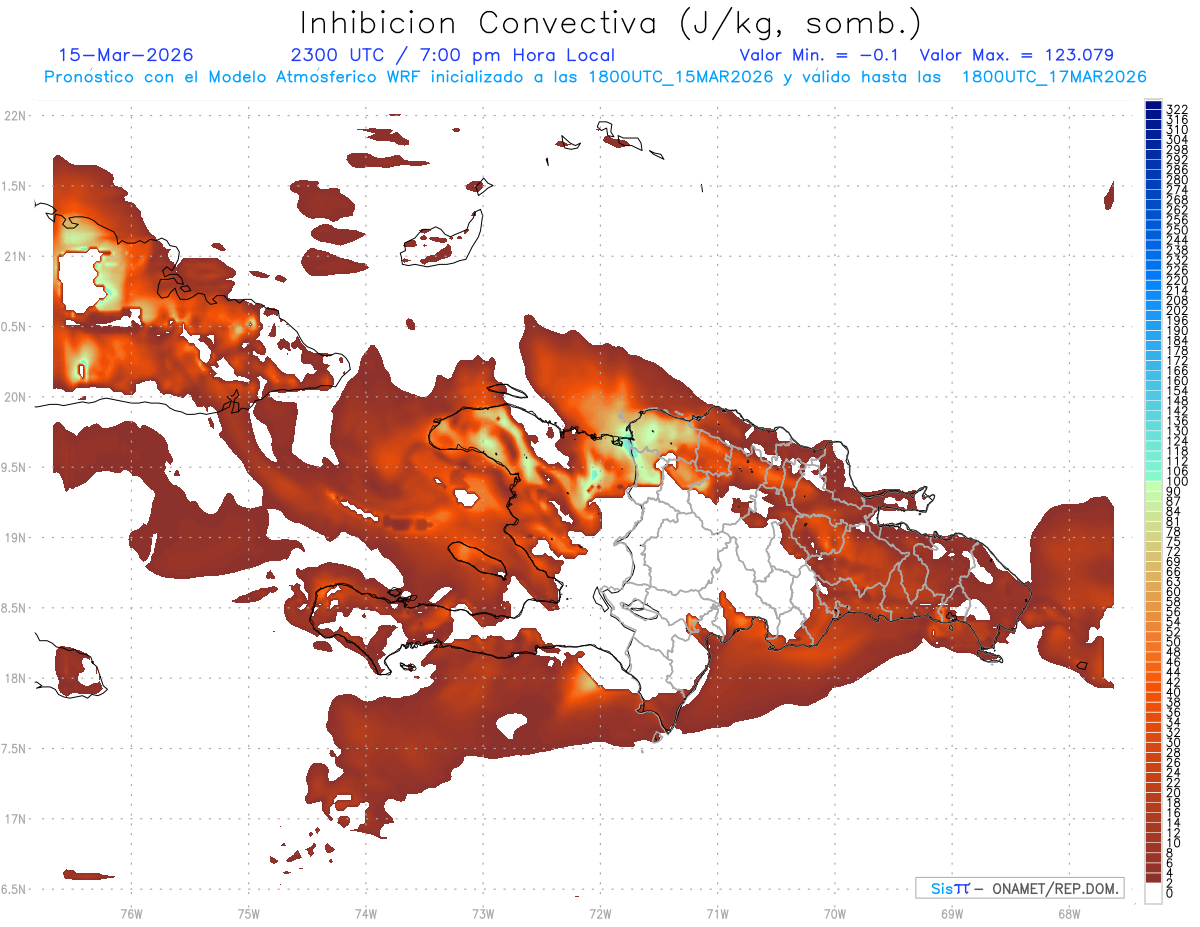The width and height of the screenshot is (1200, 927).
Task: Click the date '15-Mar-2026'
Action: pos(126,55)
